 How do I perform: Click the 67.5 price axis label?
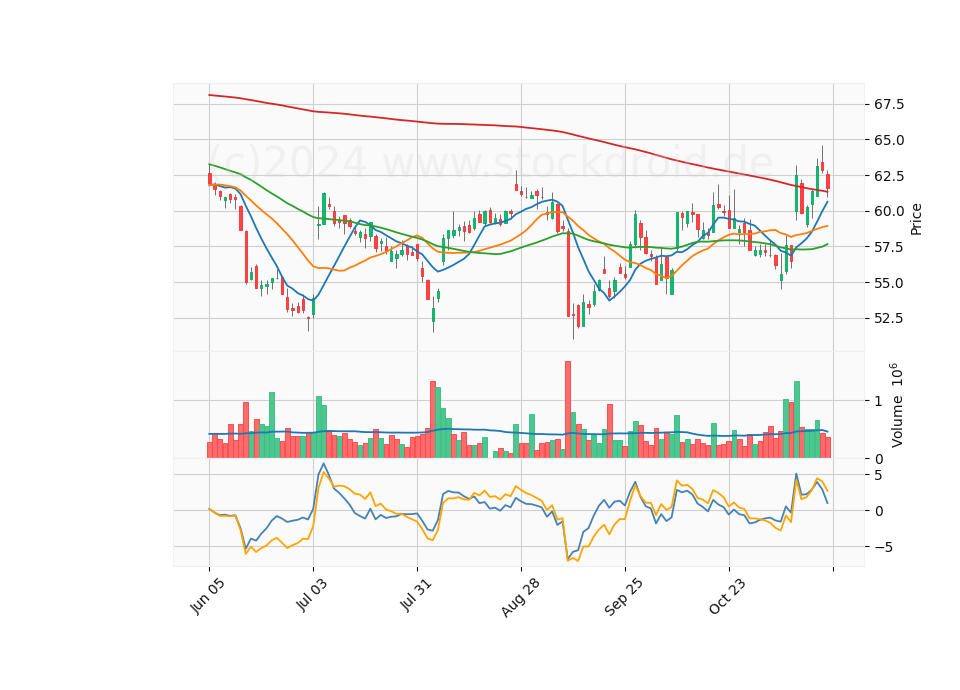[x=888, y=105]
